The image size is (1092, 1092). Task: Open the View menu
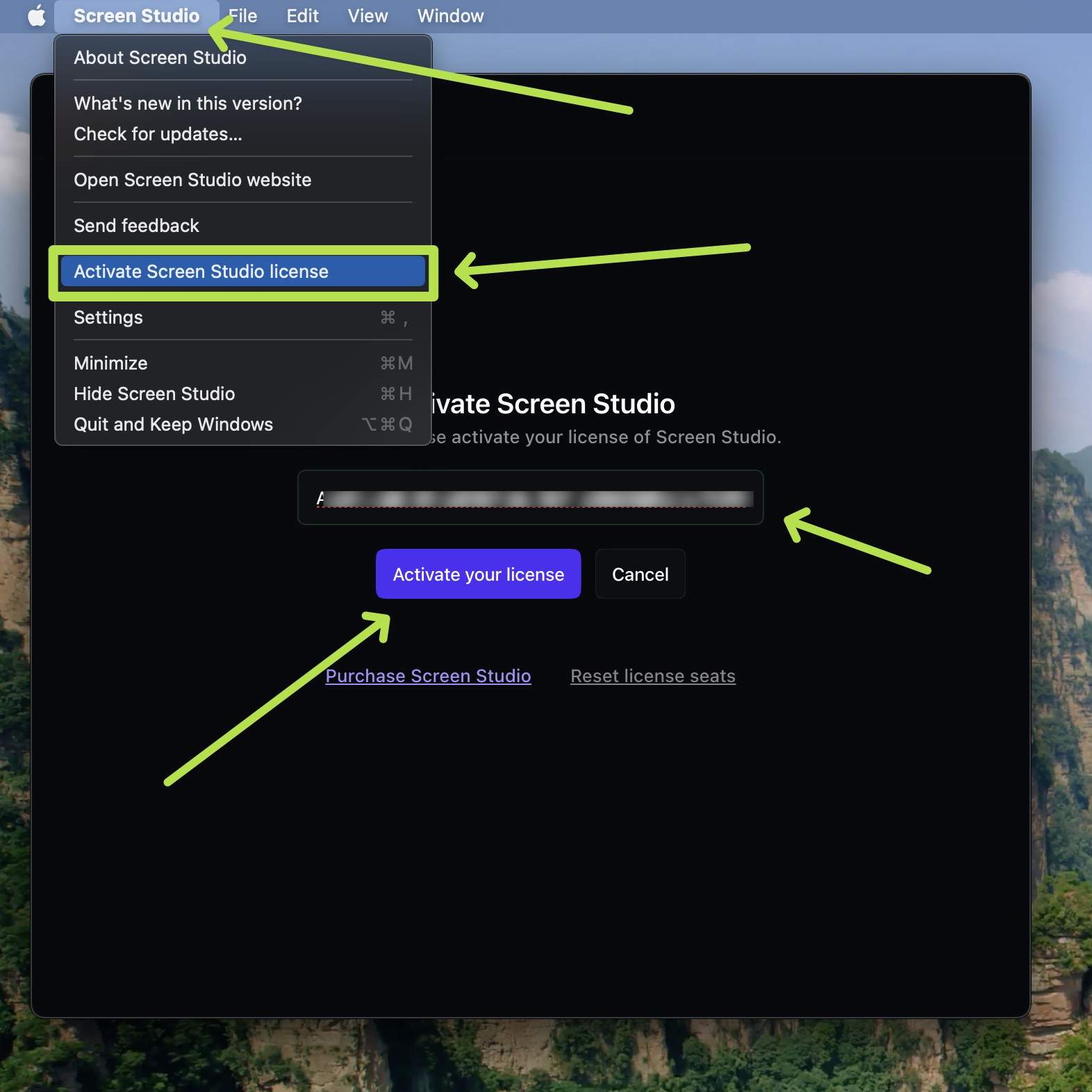[367, 16]
